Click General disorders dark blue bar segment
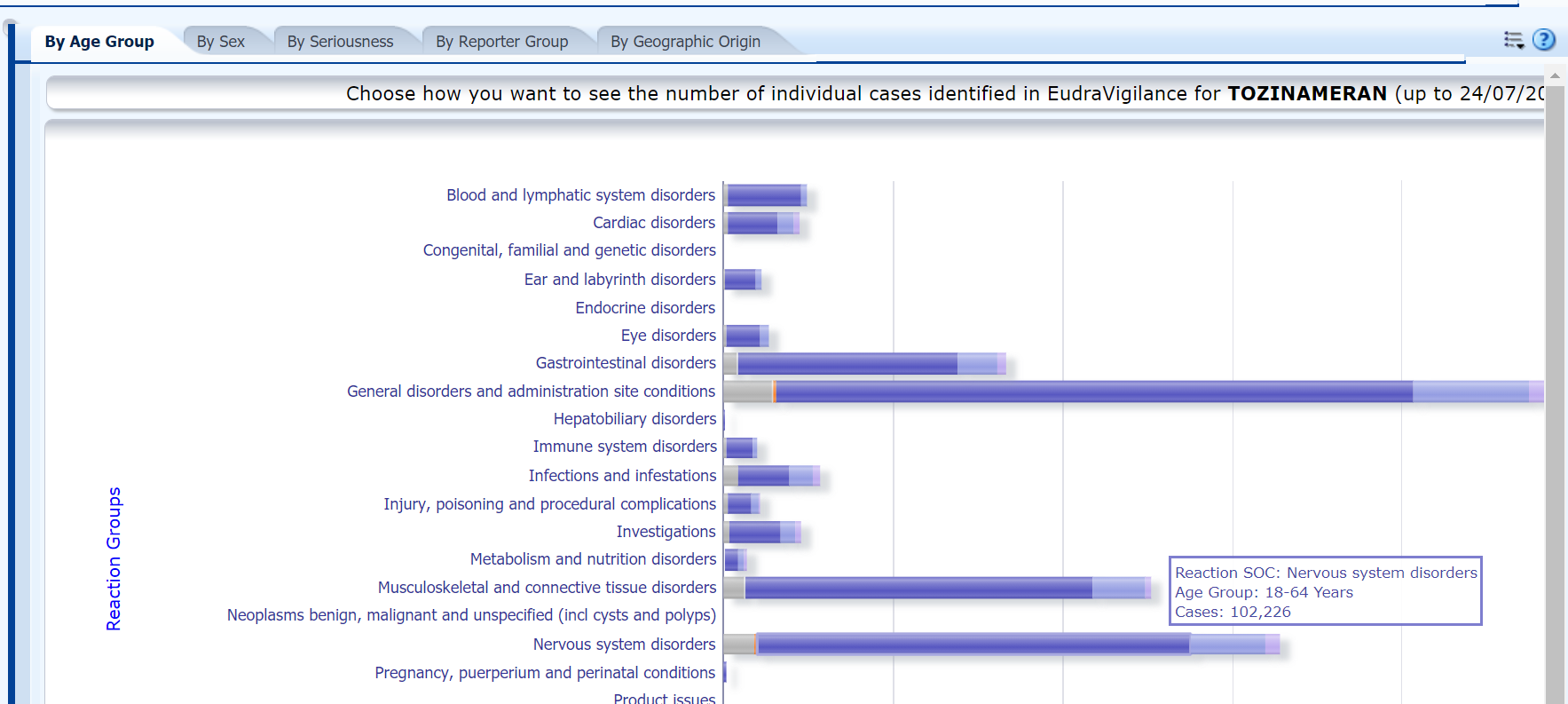This screenshot has height=704, width=1568. pyautogui.click(x=1091, y=392)
